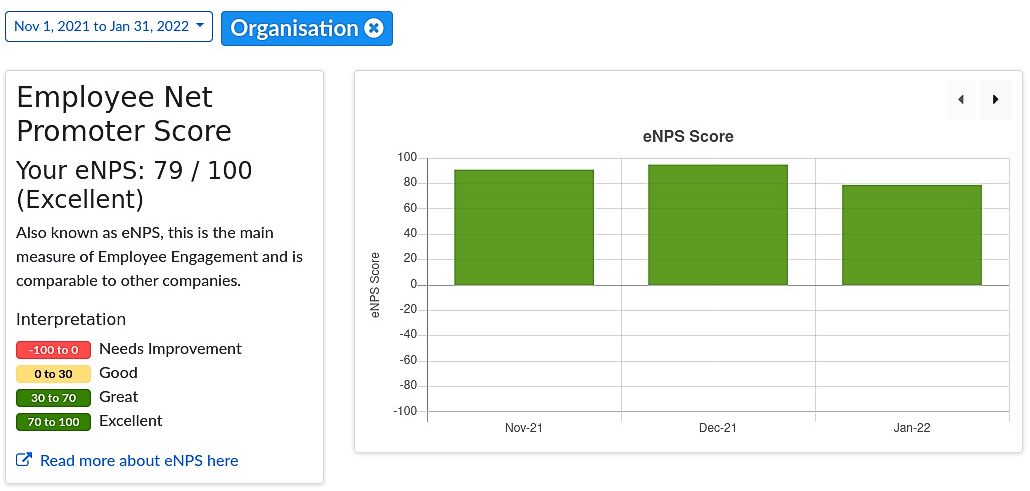Select the Nov-21 green bar in chart
Screen dimensions: 1030x491
(524, 227)
